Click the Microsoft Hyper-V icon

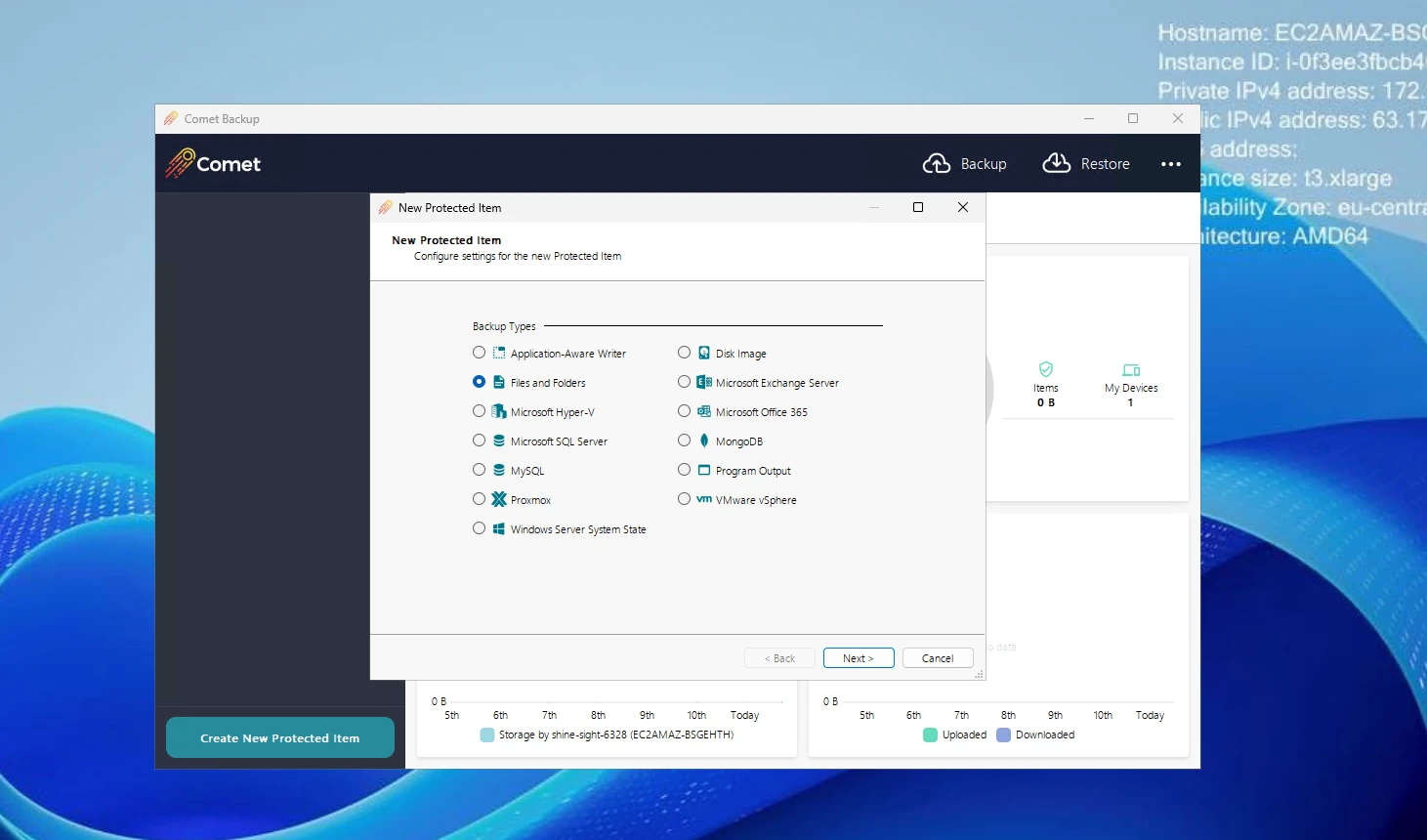coord(499,411)
